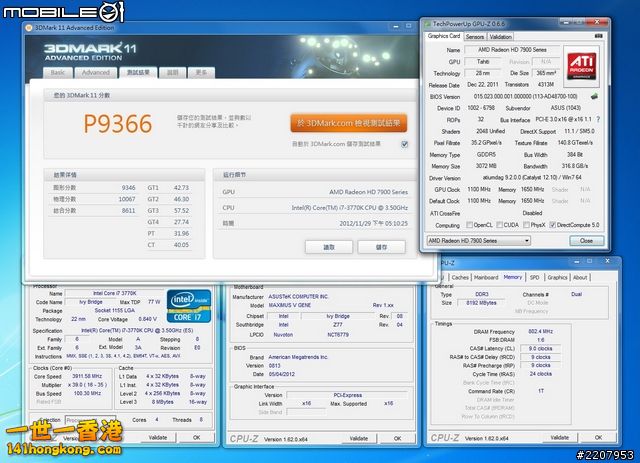Click the Intel Core i7 logo in CPU-Z

pyautogui.click(x=188, y=303)
